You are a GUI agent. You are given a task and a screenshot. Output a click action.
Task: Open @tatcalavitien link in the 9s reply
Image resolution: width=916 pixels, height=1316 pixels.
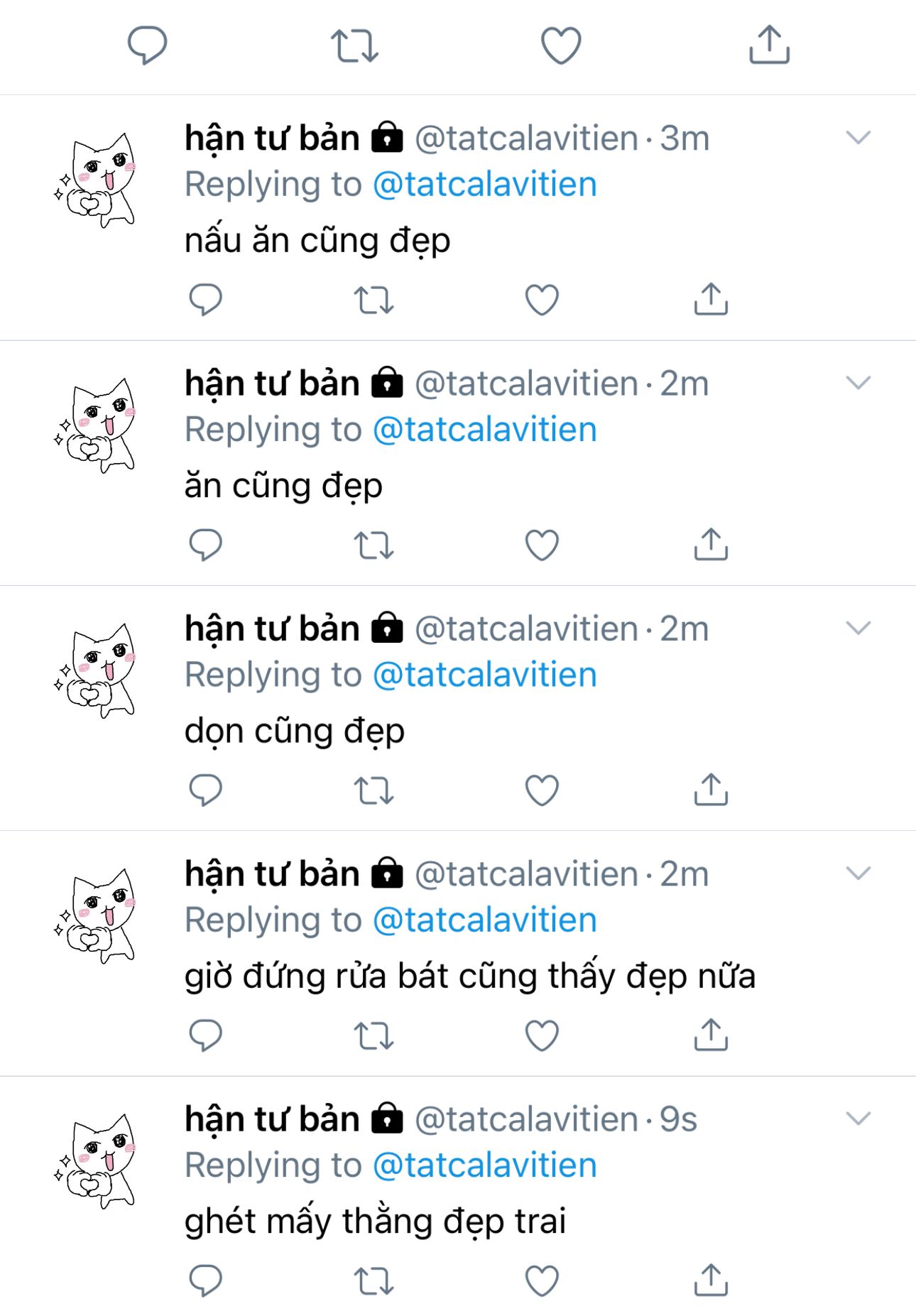[484, 1165]
